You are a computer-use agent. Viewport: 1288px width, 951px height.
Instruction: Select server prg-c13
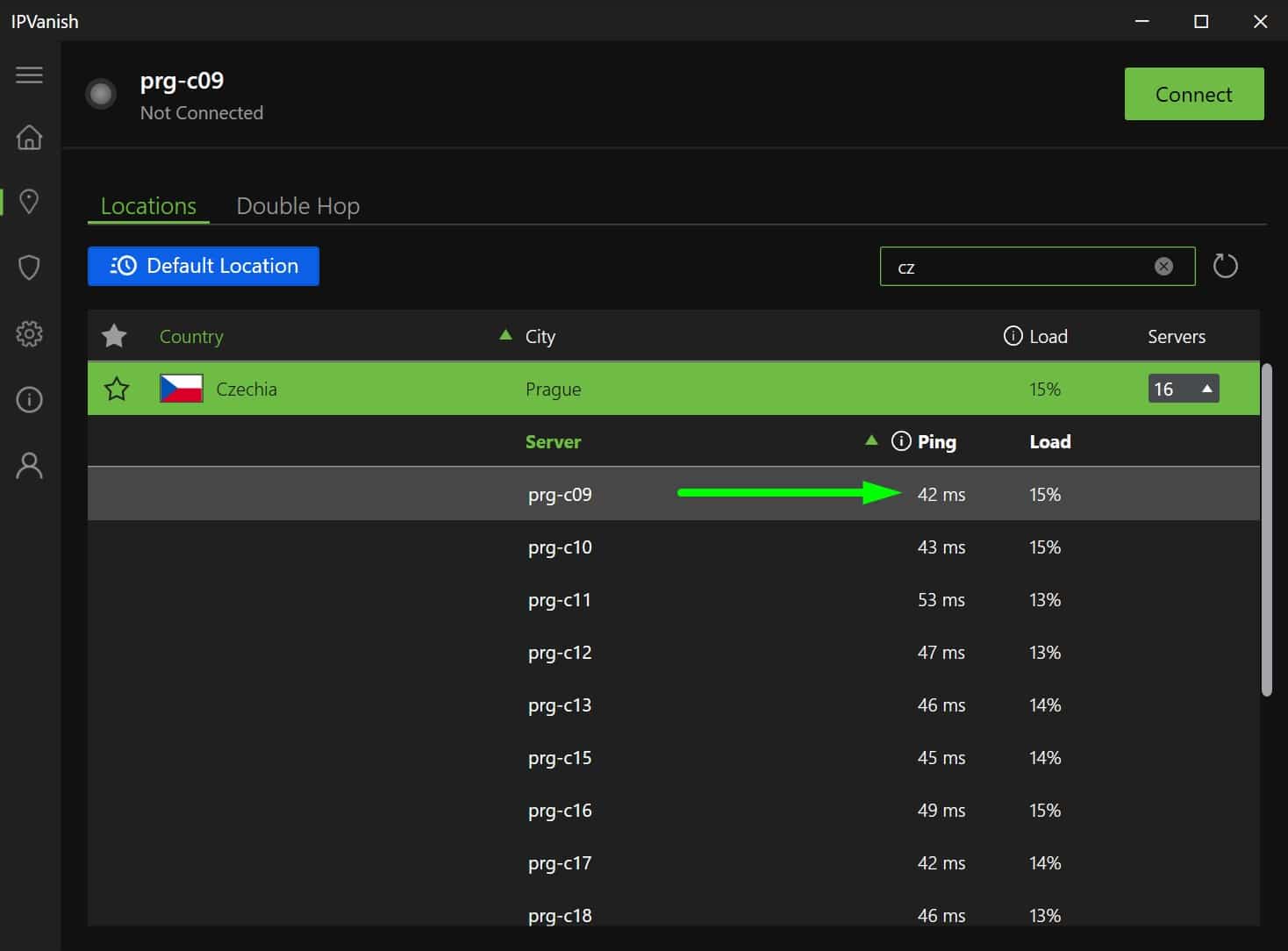click(674, 704)
